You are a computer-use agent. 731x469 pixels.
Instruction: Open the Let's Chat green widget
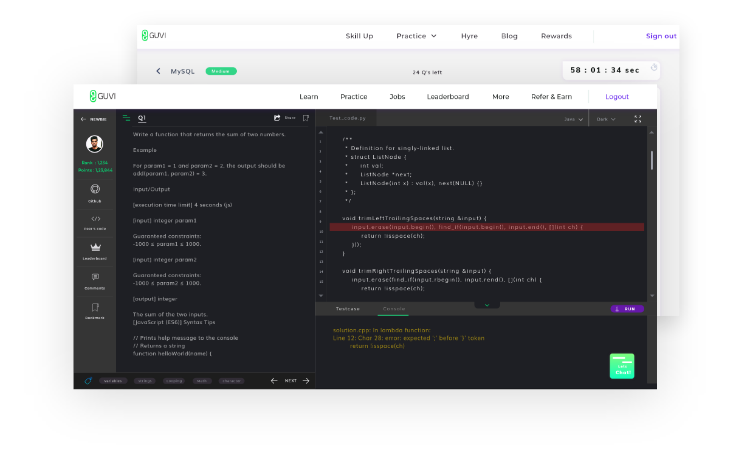tap(622, 366)
